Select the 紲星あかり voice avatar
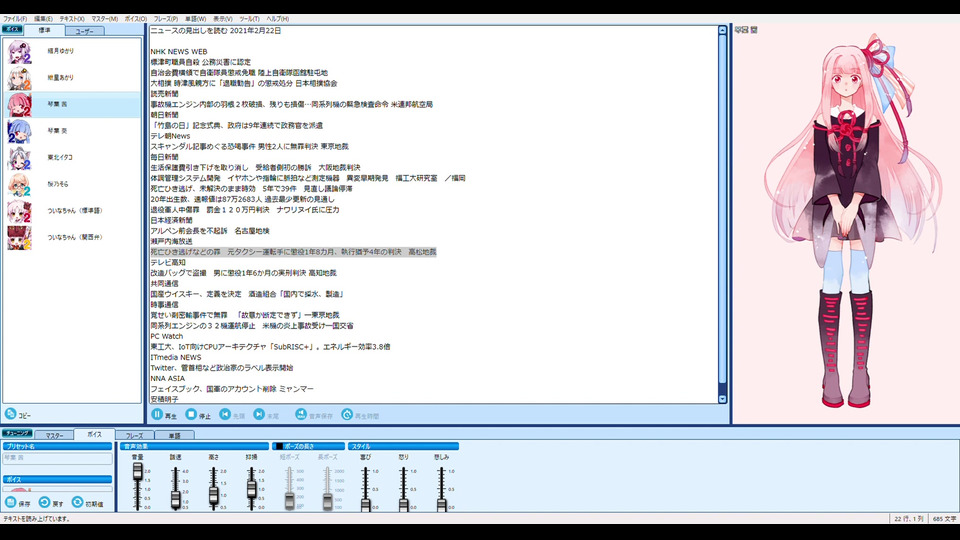 click(x=20, y=78)
